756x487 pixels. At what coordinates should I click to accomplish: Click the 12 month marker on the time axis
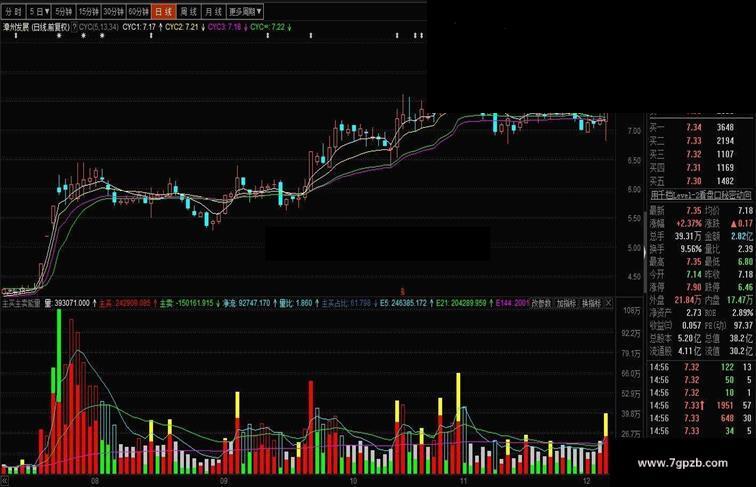tap(586, 481)
